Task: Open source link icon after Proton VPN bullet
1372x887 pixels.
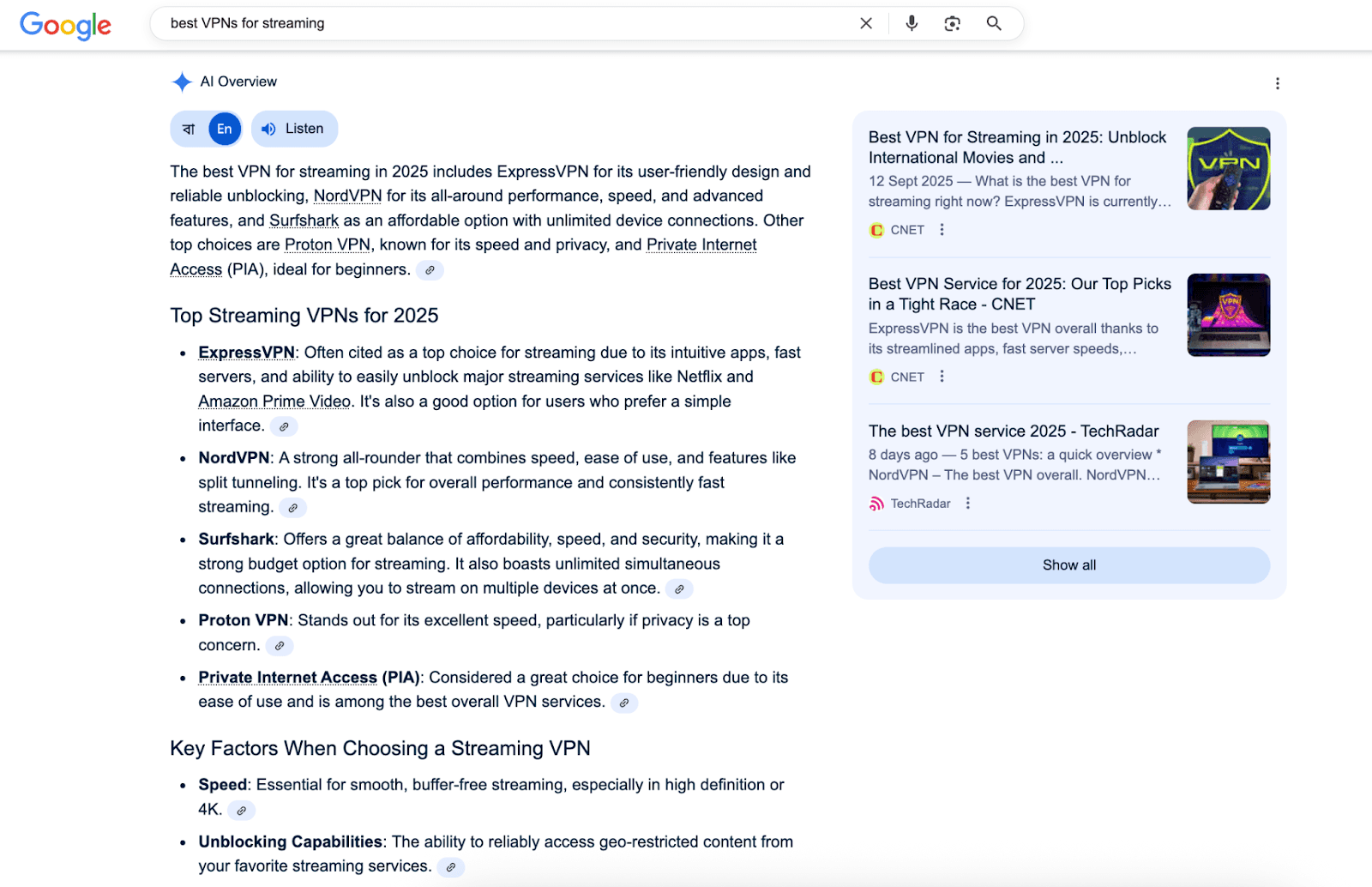Action: point(280,646)
